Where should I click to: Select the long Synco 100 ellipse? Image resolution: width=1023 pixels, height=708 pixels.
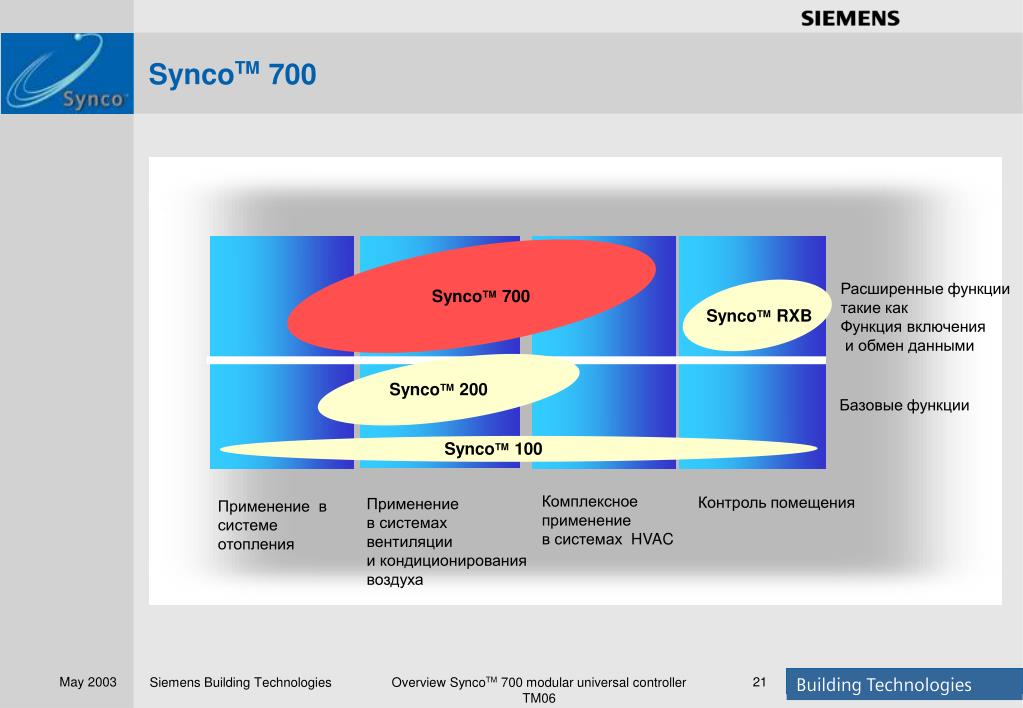click(x=519, y=448)
